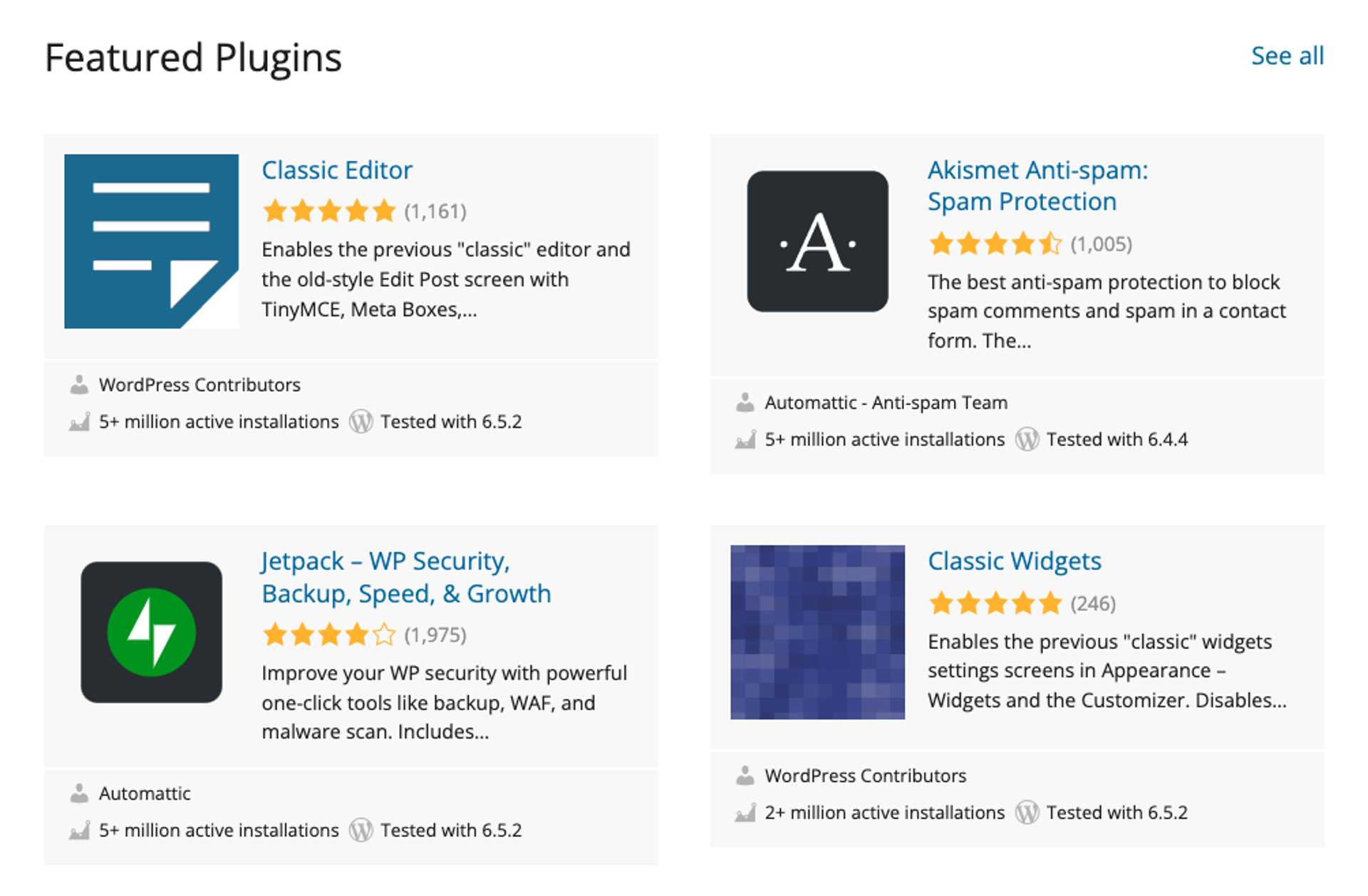Click the installations chart icon under Jetpack
Screen dimensions: 1368x896
coord(81,830)
